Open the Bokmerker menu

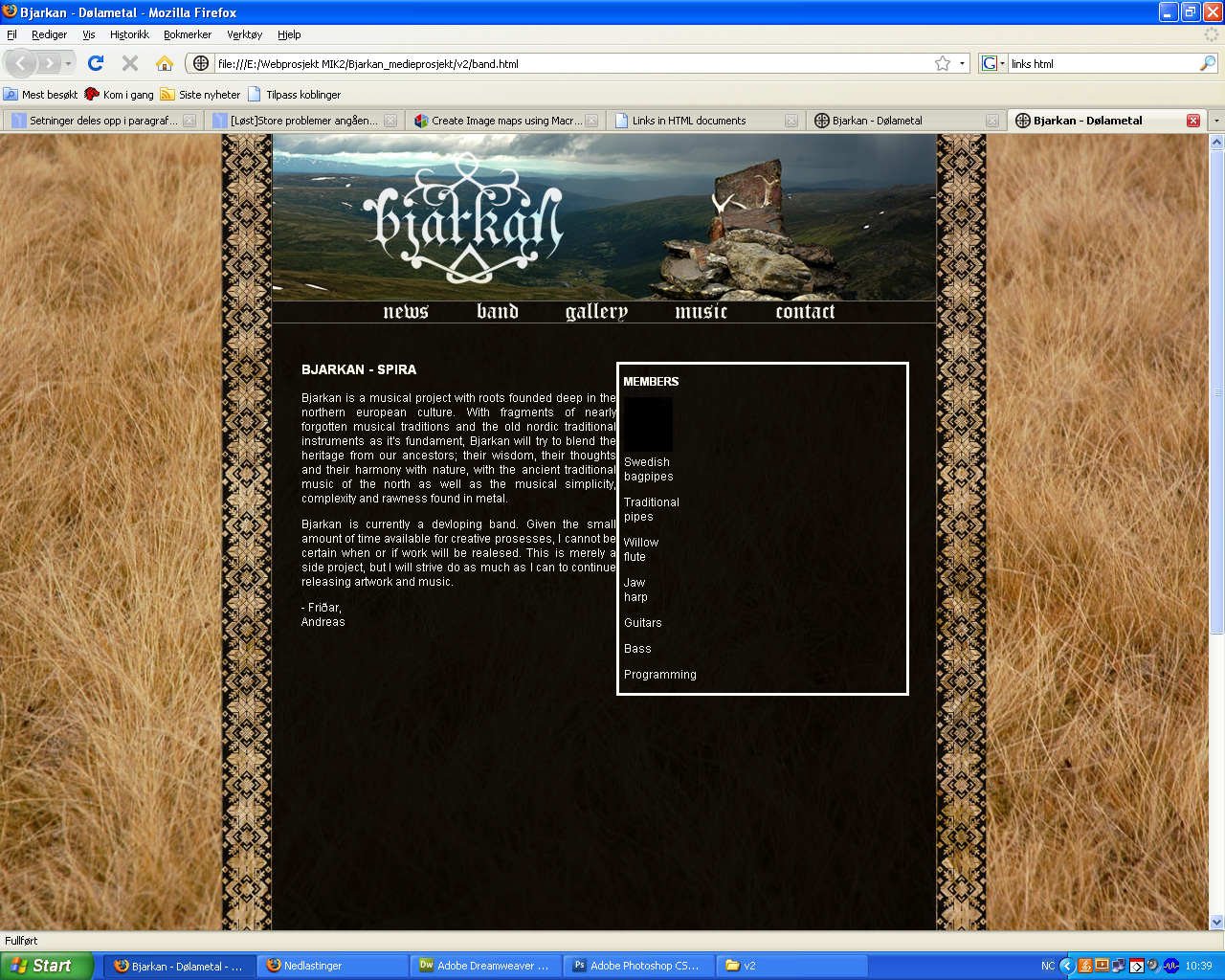click(188, 34)
